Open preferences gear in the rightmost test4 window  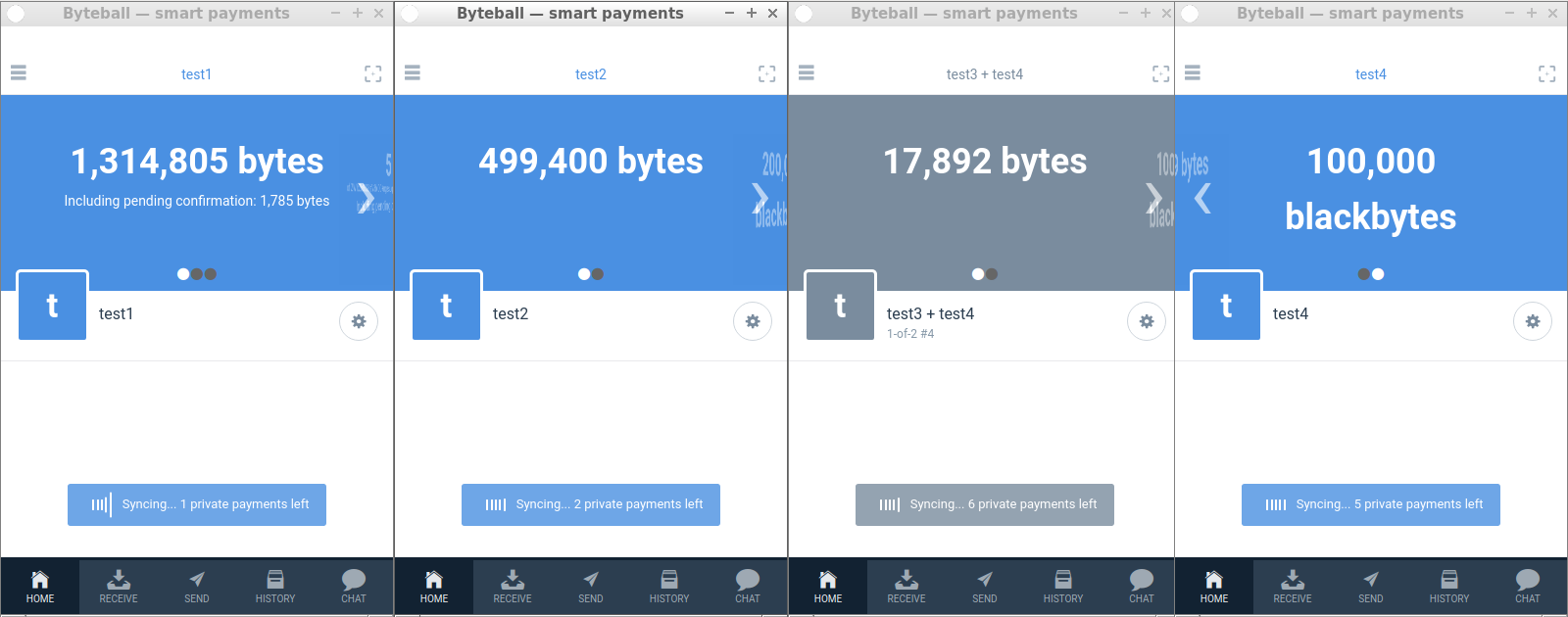click(x=1533, y=321)
